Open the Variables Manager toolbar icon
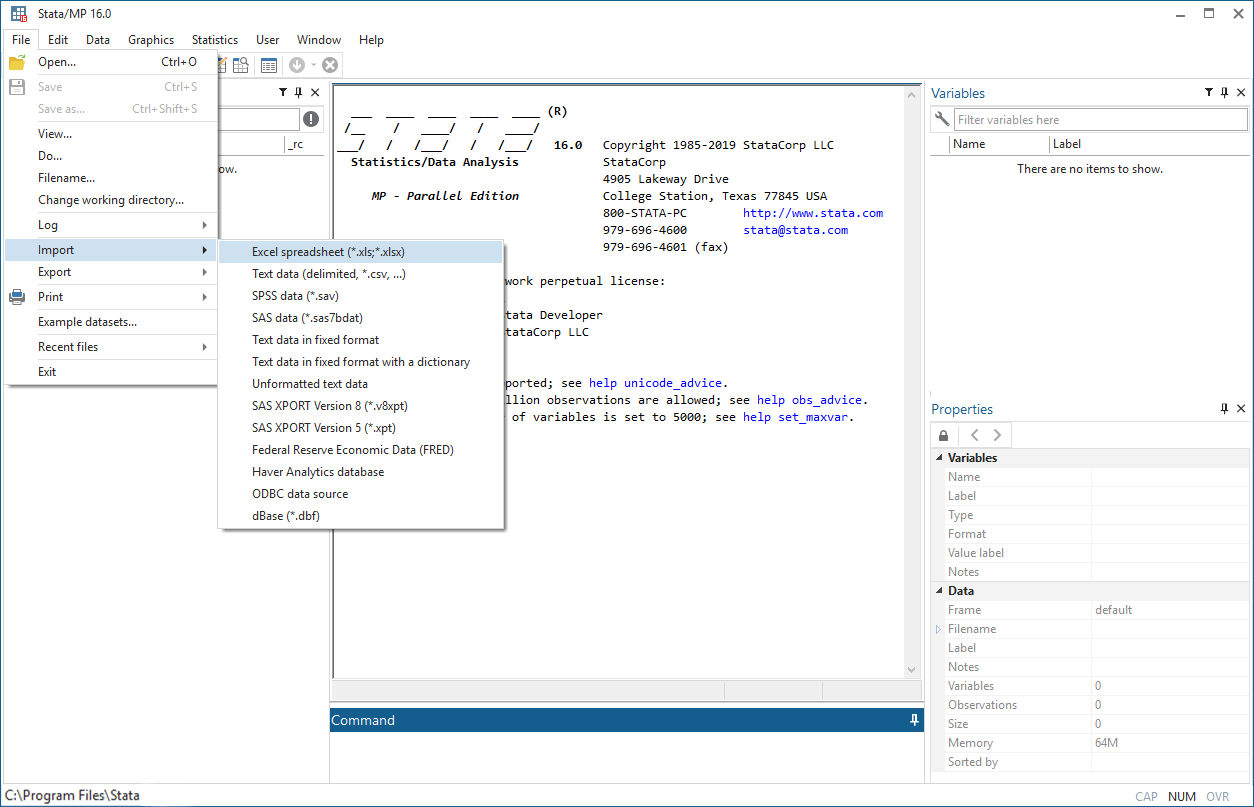The width and height of the screenshot is (1254, 807). [x=268, y=64]
